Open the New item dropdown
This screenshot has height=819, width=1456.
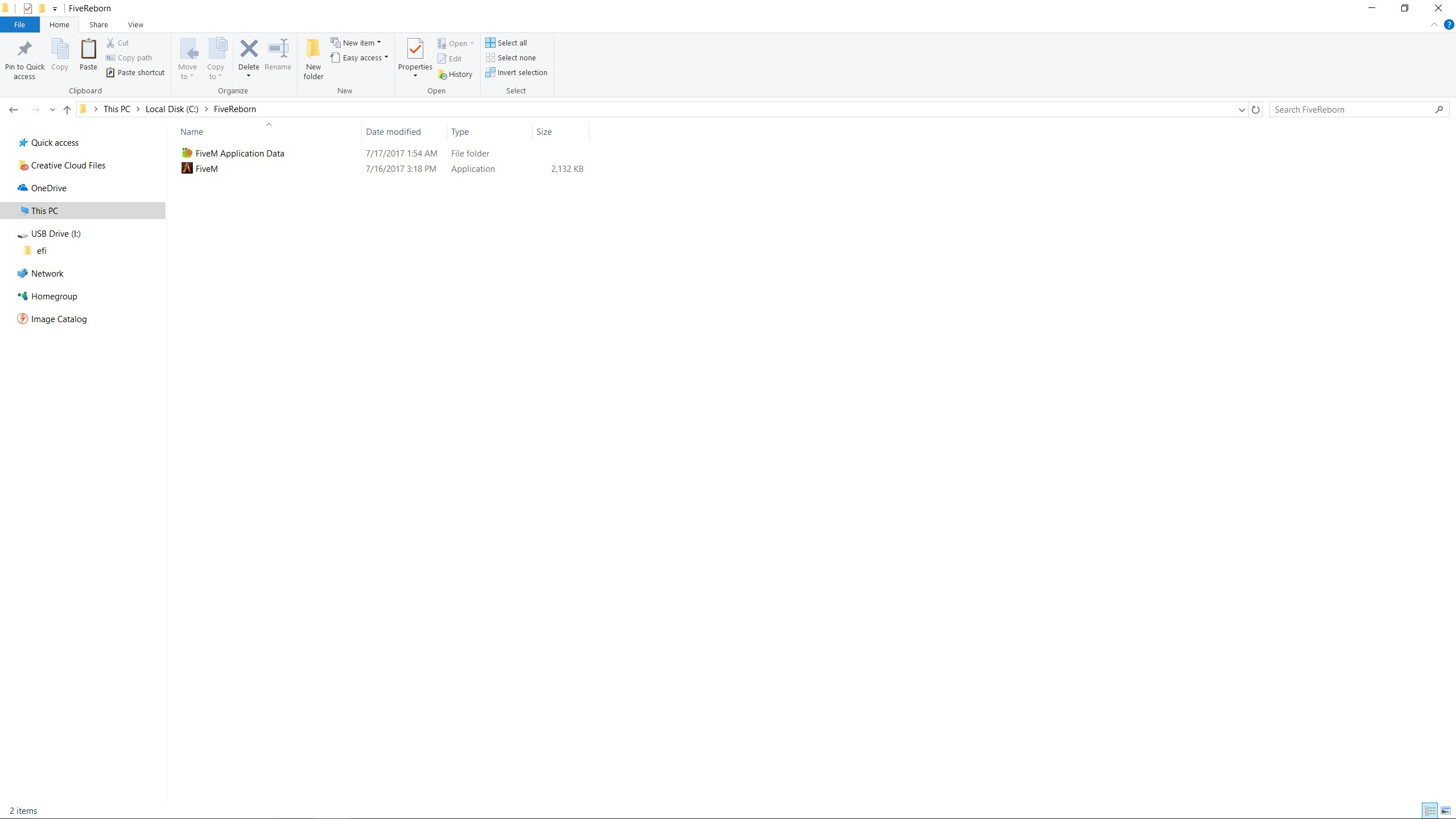356,43
